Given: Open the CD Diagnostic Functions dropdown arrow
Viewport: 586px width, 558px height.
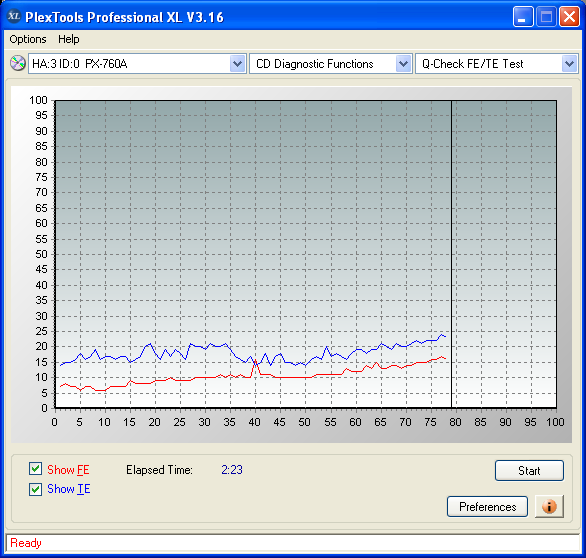Looking at the screenshot, I should 404,64.
